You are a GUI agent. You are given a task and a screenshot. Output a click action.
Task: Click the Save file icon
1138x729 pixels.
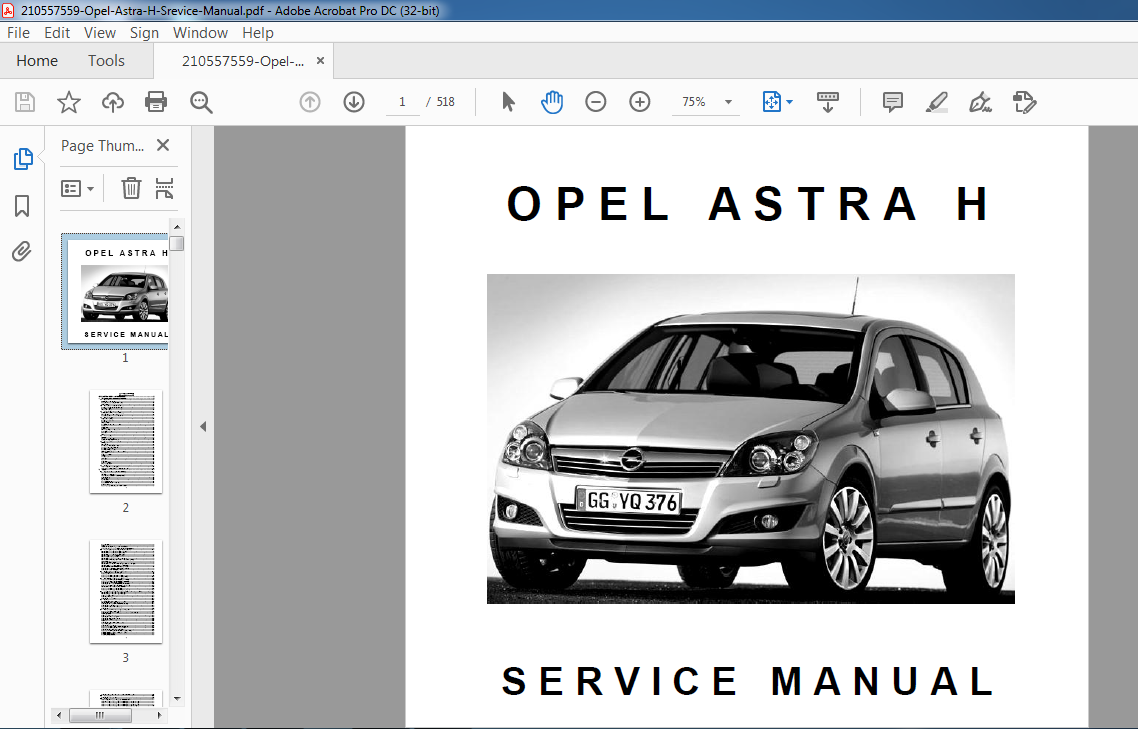click(x=25, y=102)
